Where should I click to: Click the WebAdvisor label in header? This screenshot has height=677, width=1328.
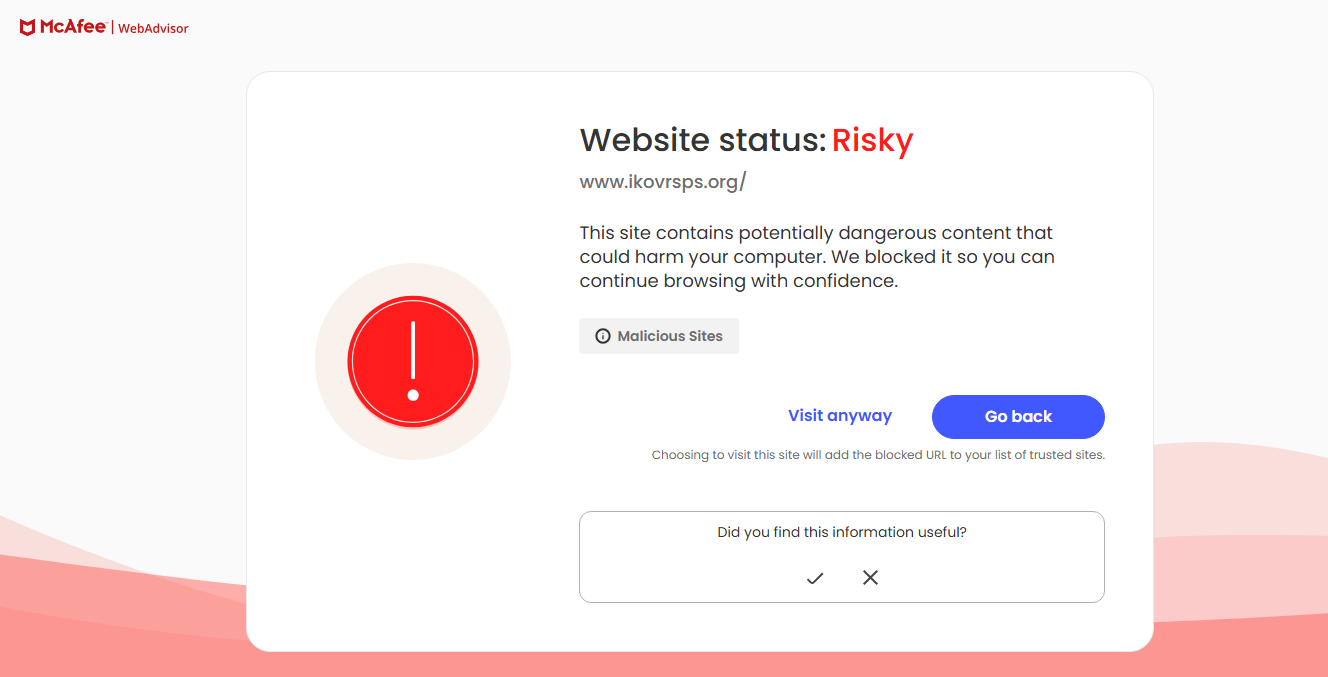click(153, 29)
